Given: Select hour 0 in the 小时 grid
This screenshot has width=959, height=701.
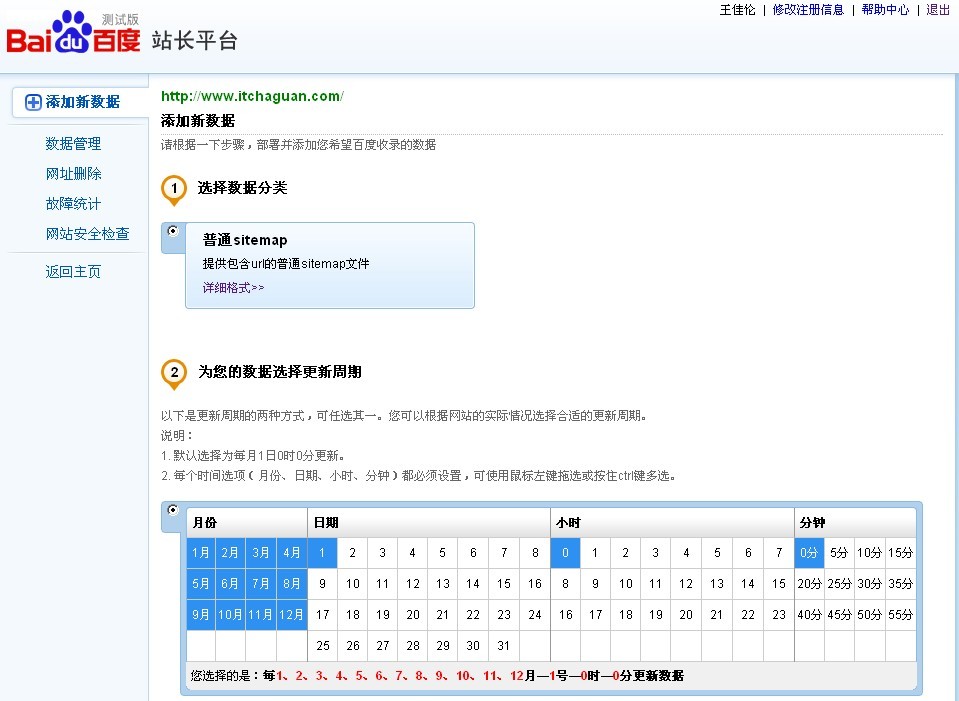Looking at the screenshot, I should click(x=565, y=553).
